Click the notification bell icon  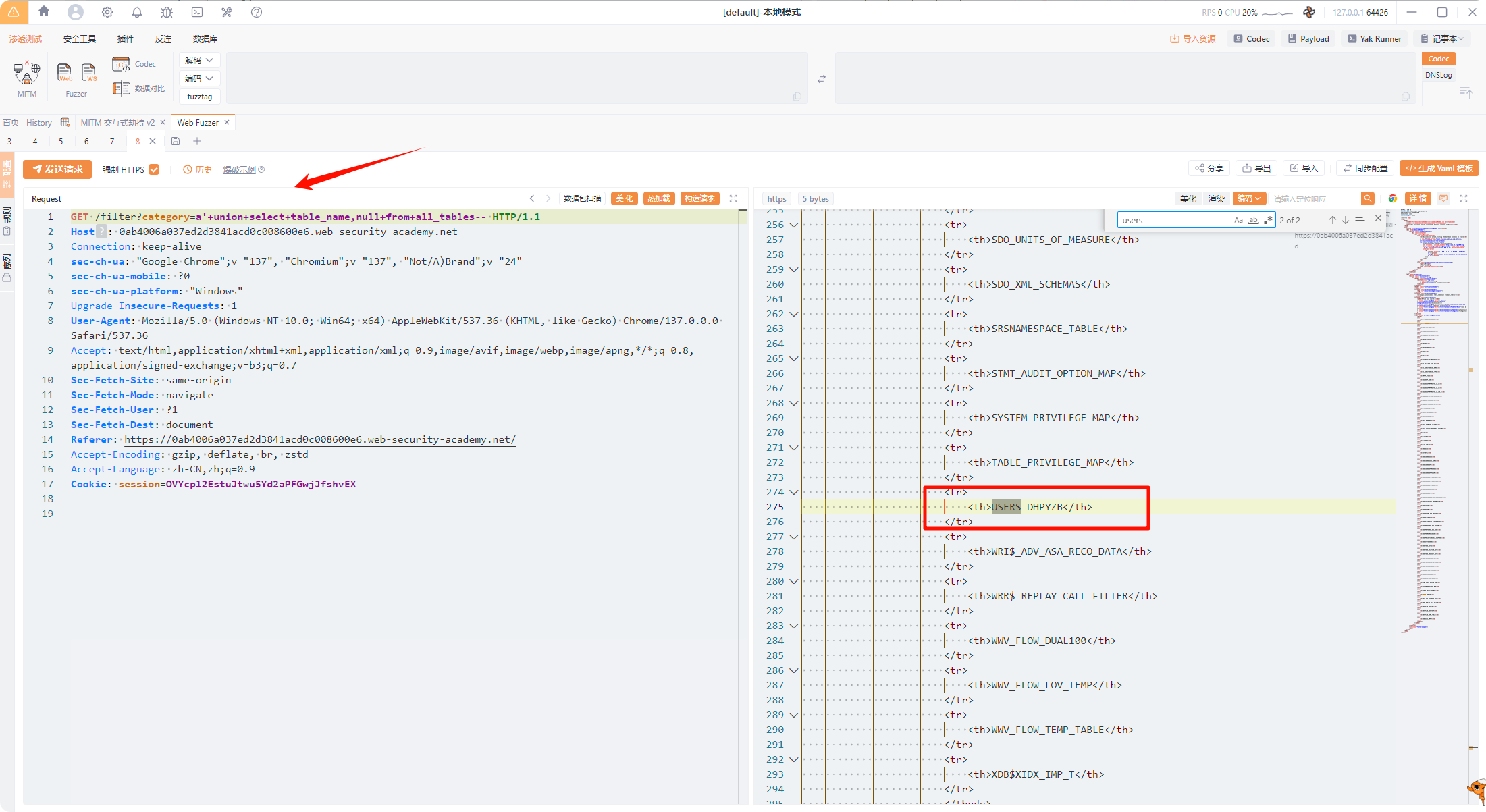pyautogui.click(x=137, y=12)
